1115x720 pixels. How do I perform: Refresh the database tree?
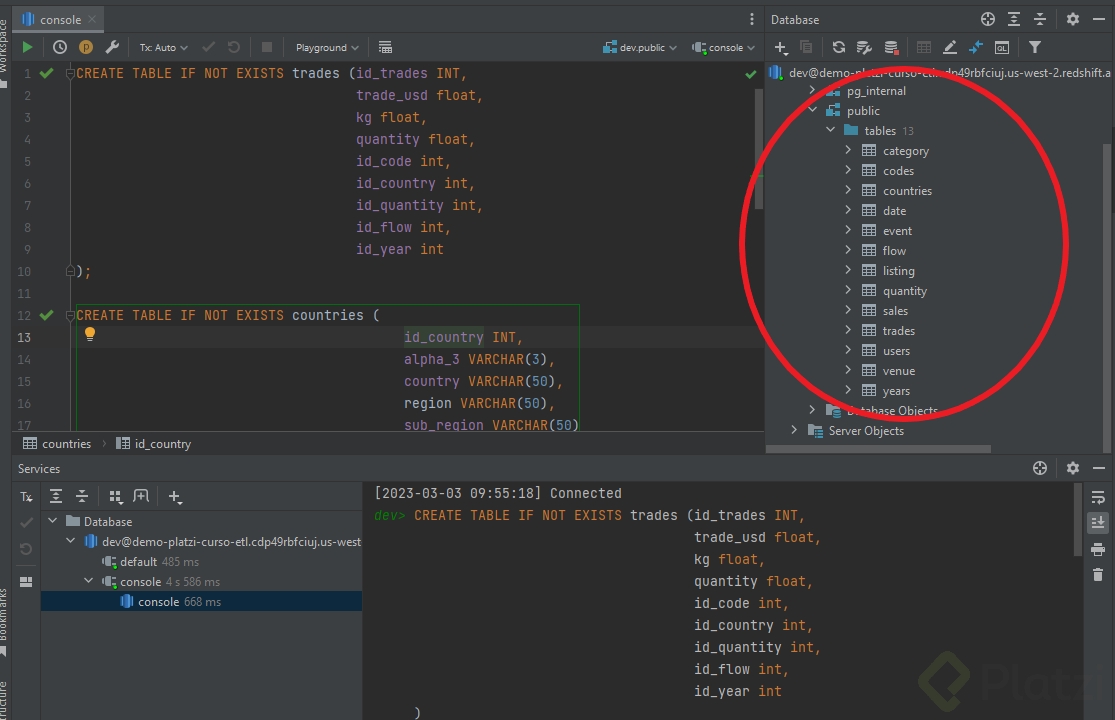(x=838, y=47)
